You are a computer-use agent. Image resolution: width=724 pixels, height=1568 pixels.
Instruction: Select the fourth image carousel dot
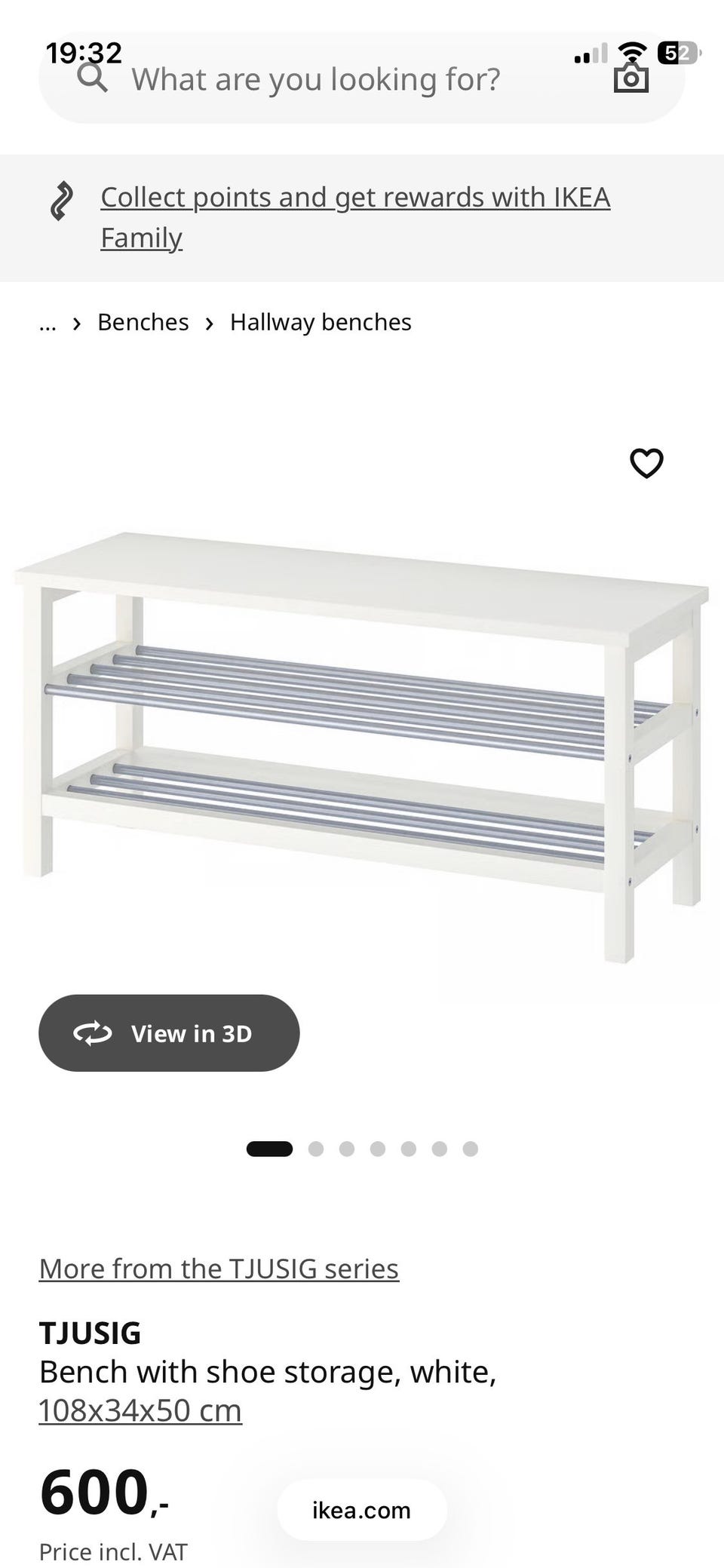(x=378, y=1149)
